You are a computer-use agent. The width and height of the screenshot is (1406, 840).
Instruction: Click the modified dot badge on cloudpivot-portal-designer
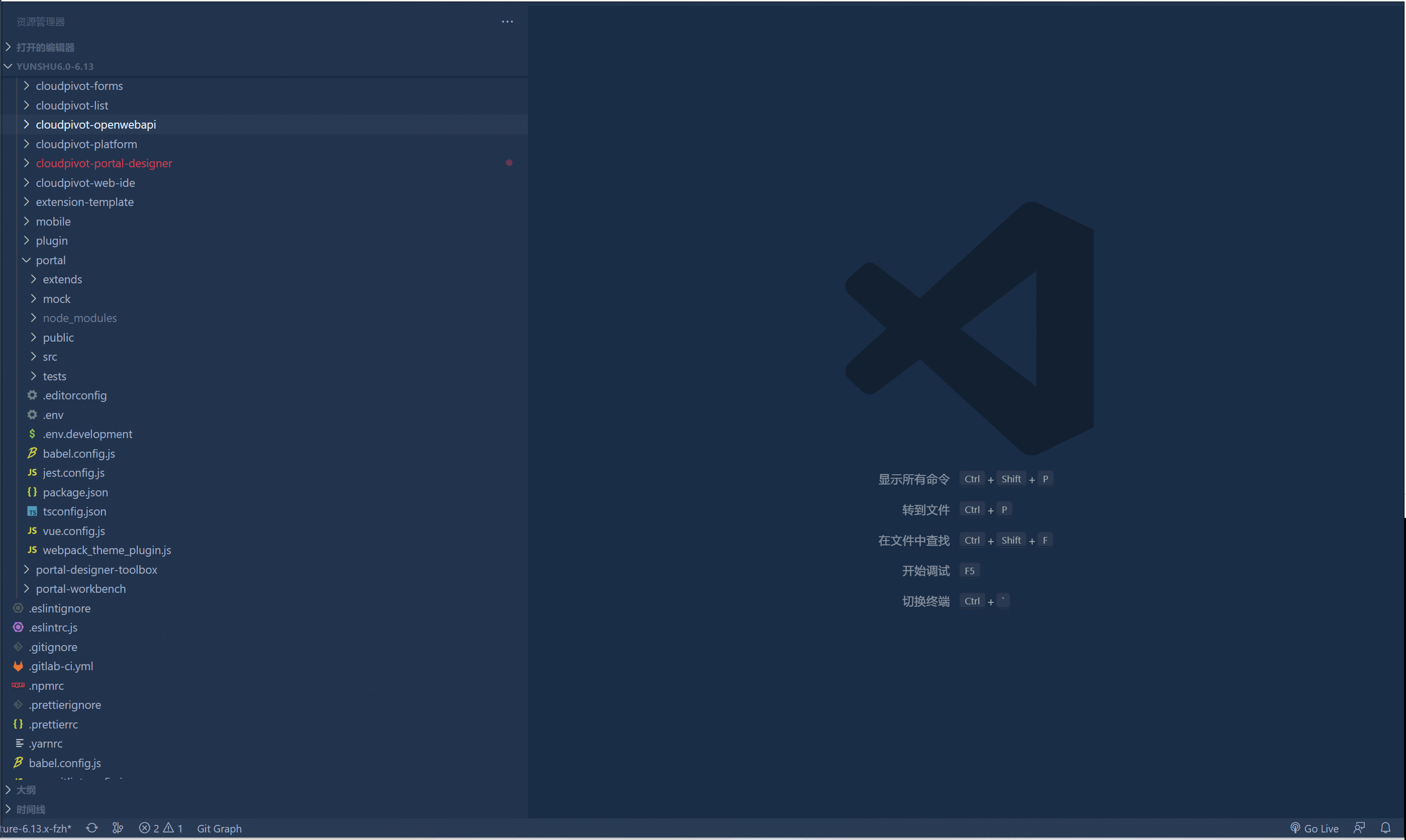tap(509, 163)
